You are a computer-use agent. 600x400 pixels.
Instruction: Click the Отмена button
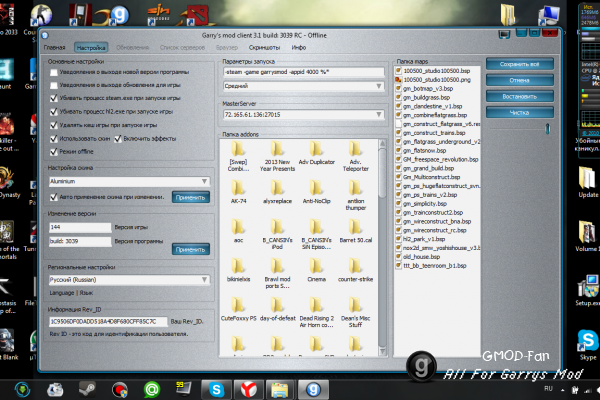(520, 80)
